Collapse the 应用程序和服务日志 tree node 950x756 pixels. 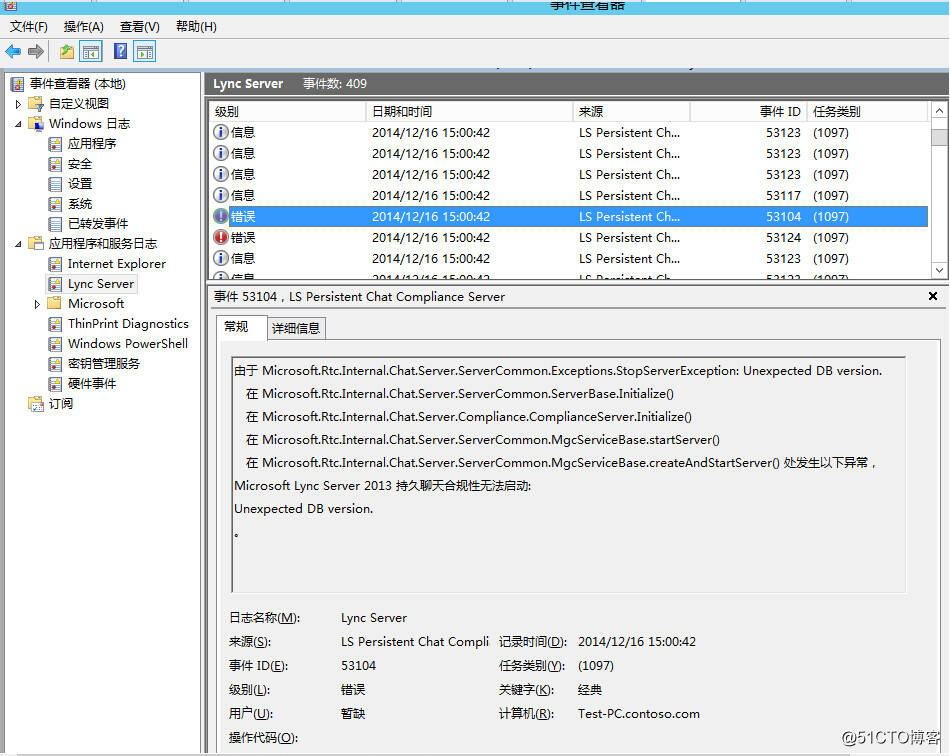(18, 244)
